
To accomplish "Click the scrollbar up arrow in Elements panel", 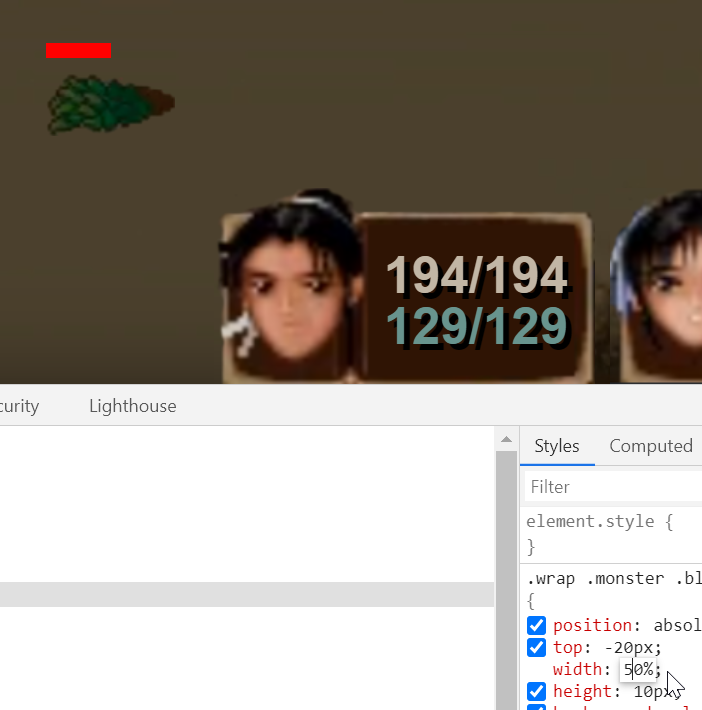I will [x=506, y=439].
